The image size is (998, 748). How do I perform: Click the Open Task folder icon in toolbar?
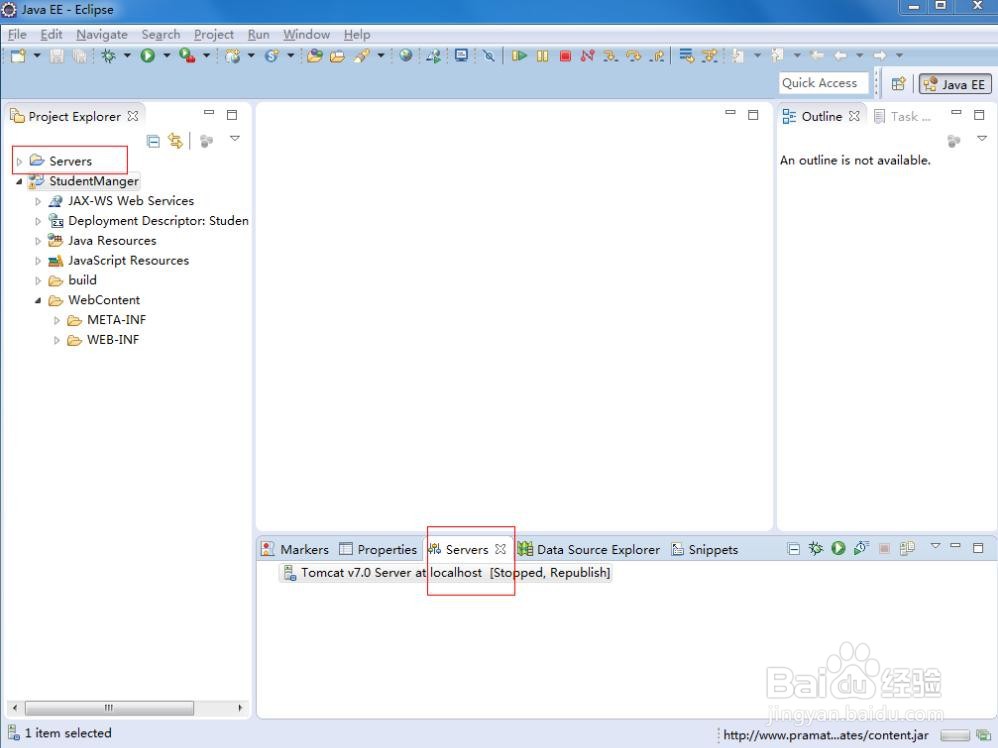click(337, 56)
